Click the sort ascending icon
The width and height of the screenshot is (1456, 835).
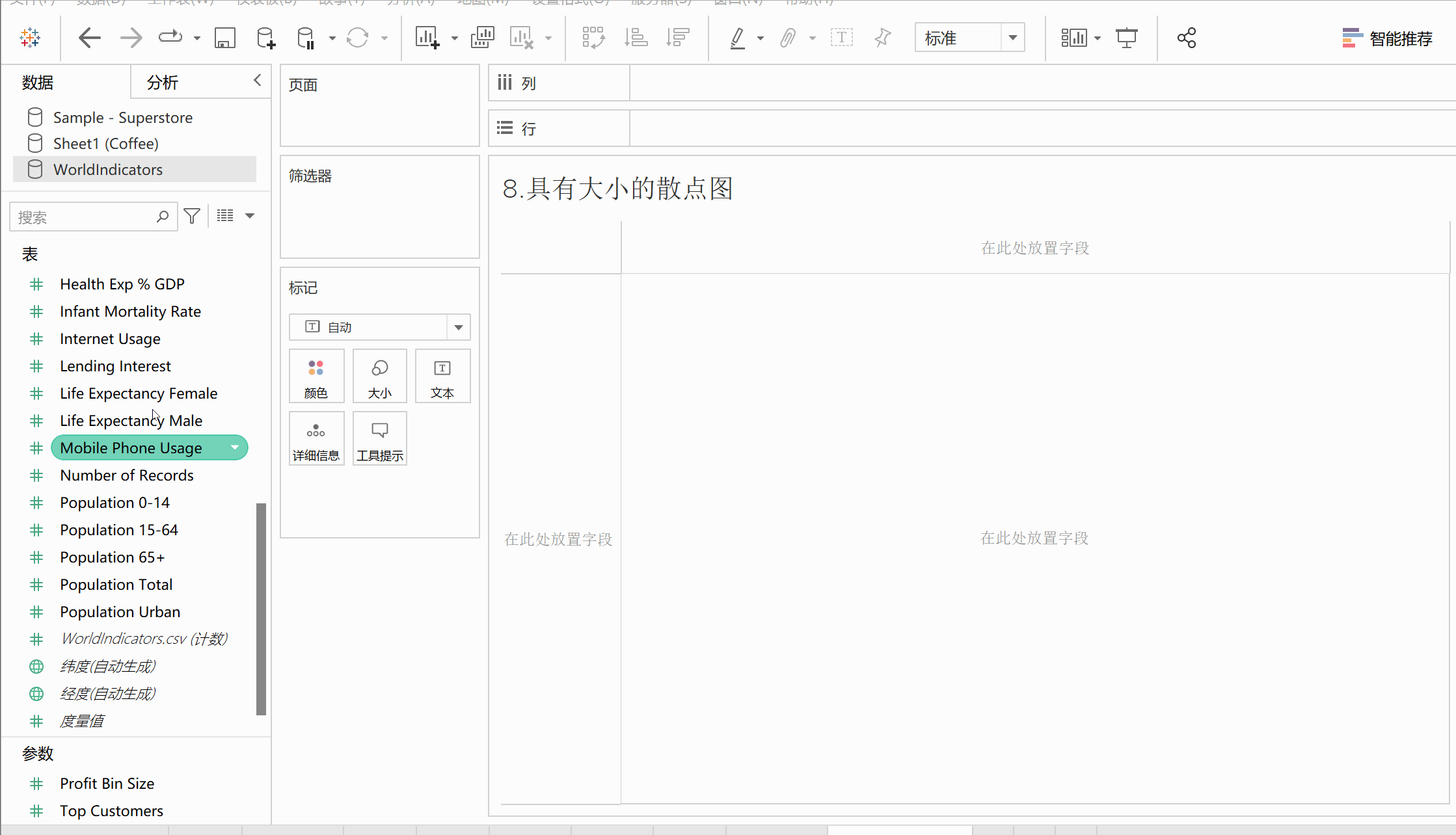coord(636,38)
